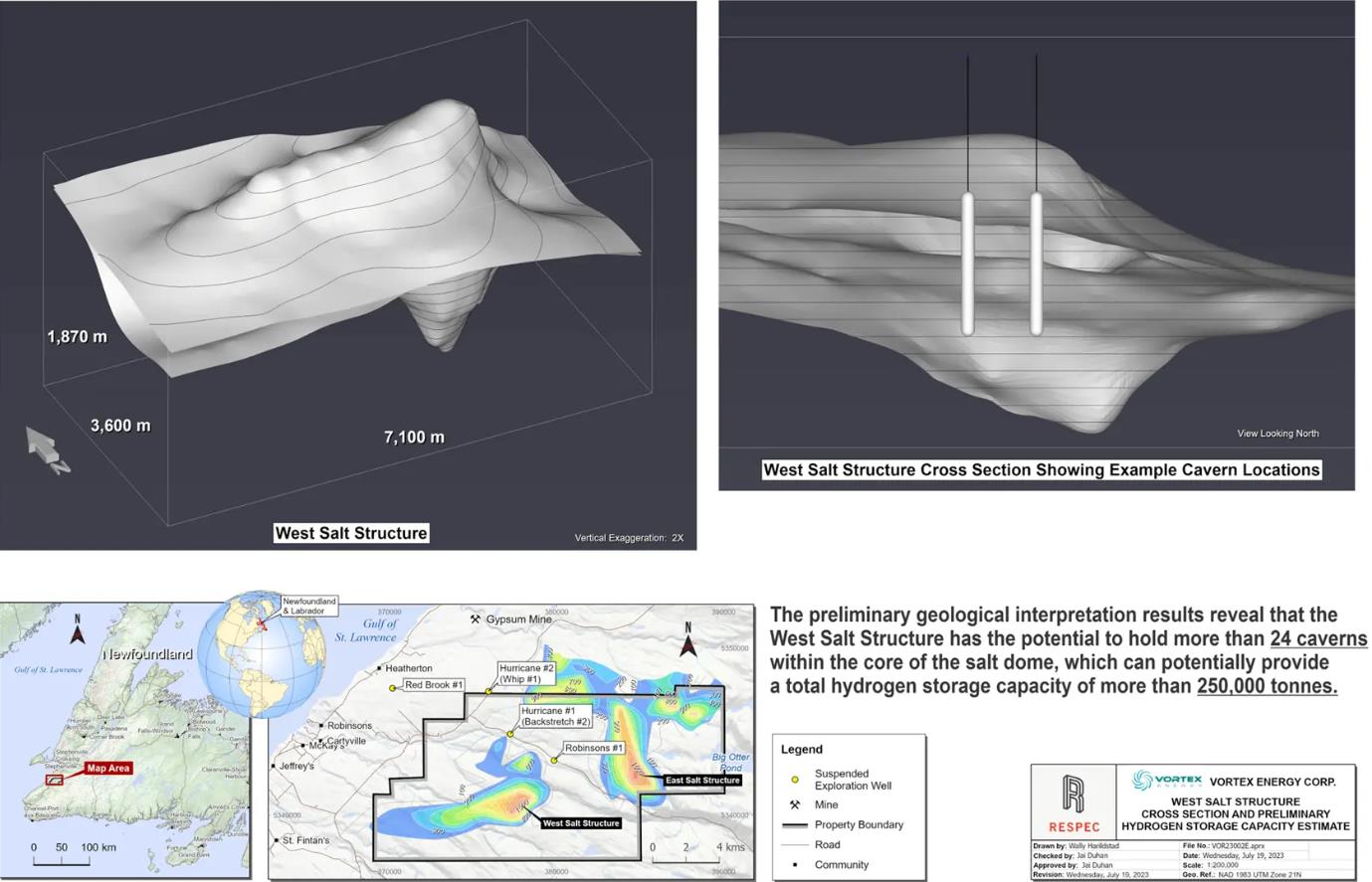
Task: Click the 3D north arrow in the model view
Action: click(46, 448)
